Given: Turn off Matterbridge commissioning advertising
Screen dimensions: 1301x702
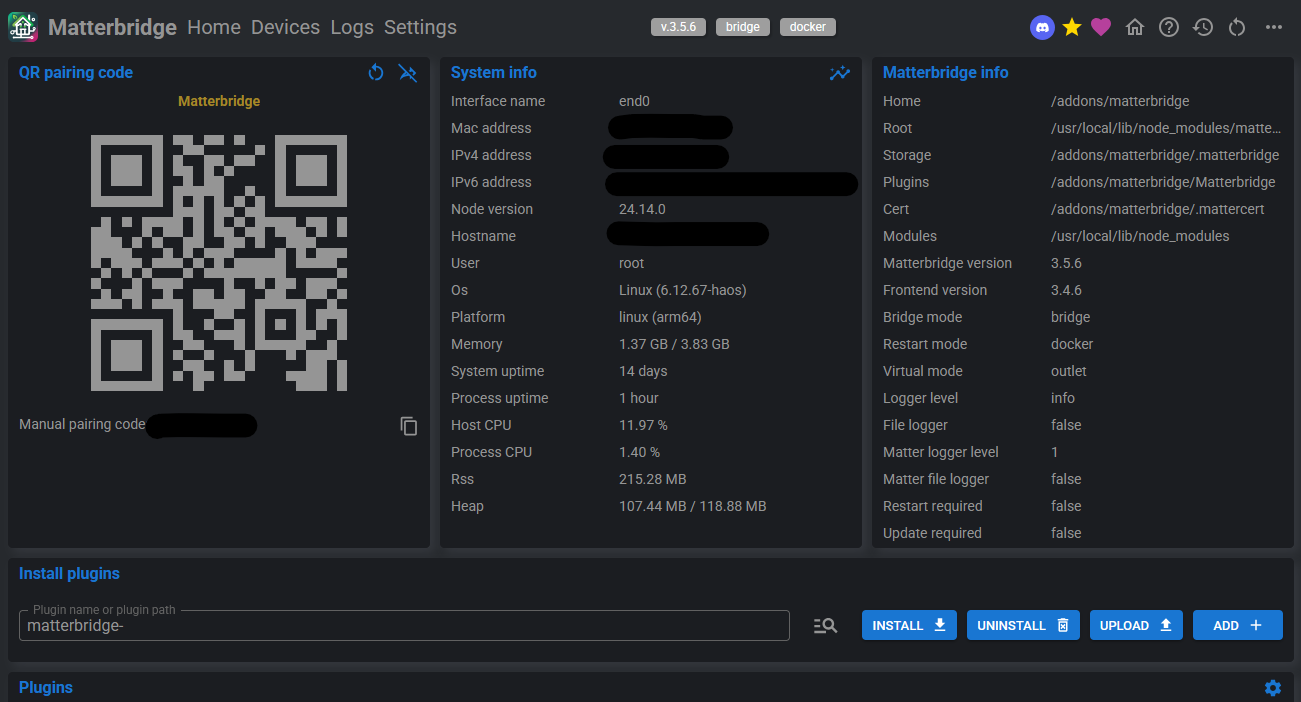Looking at the screenshot, I should coord(407,72).
